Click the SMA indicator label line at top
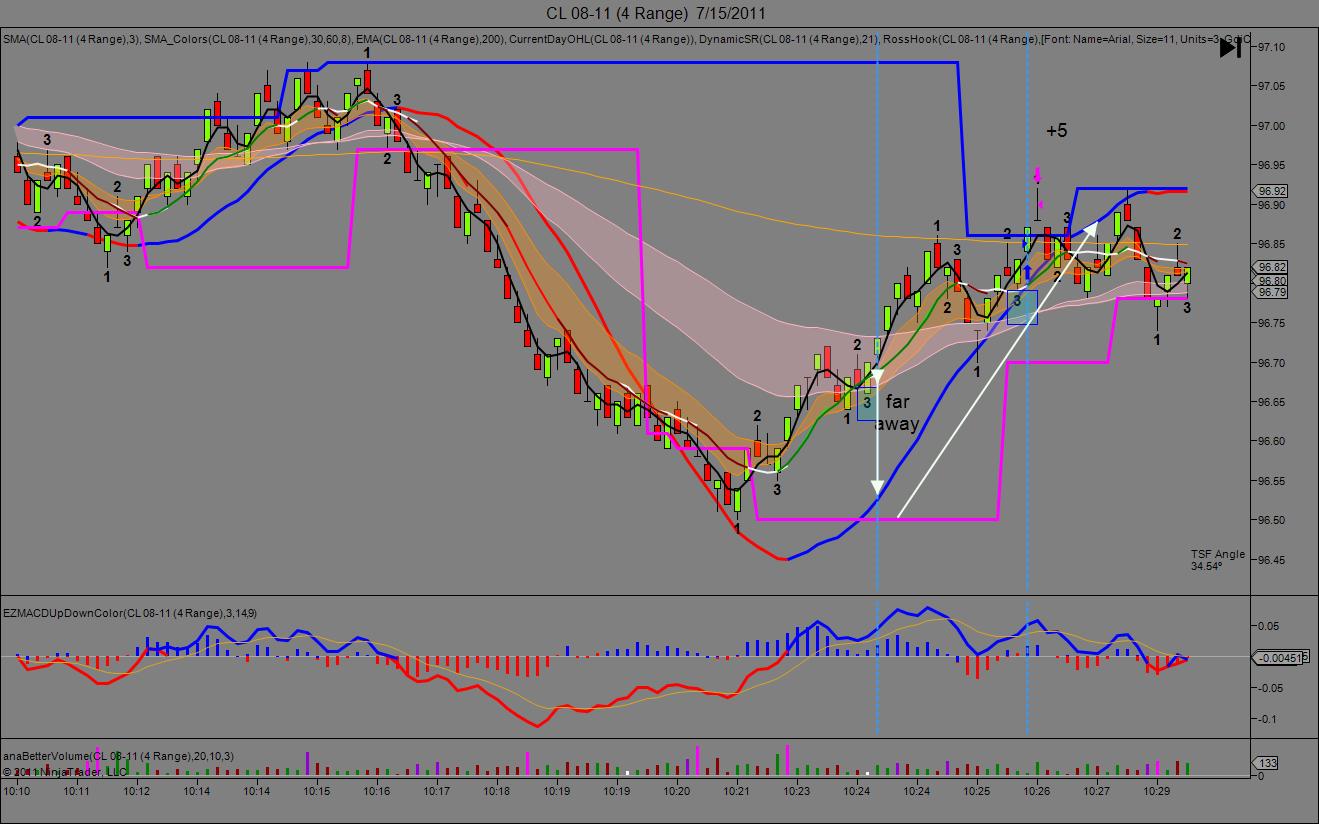The height and width of the screenshot is (824, 1319). 625,39
